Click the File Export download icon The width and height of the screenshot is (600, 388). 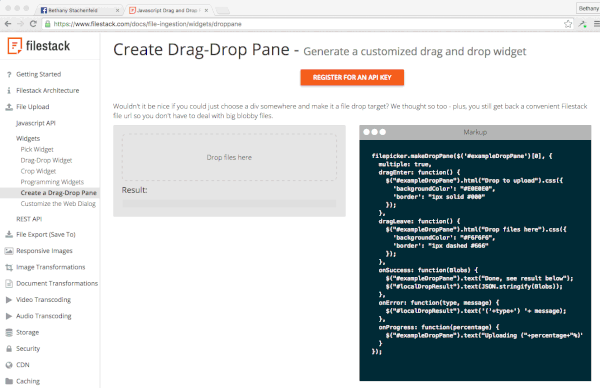9,234
